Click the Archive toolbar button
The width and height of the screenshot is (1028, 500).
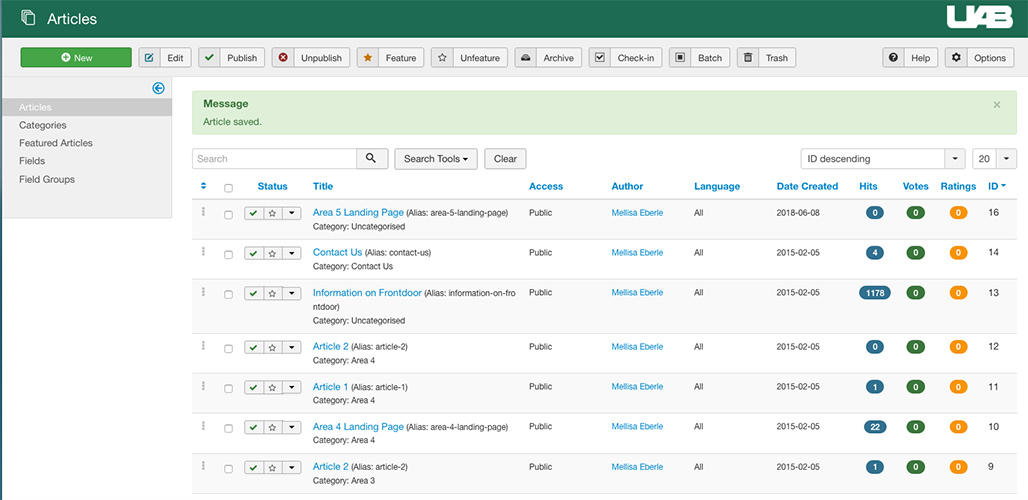point(547,58)
